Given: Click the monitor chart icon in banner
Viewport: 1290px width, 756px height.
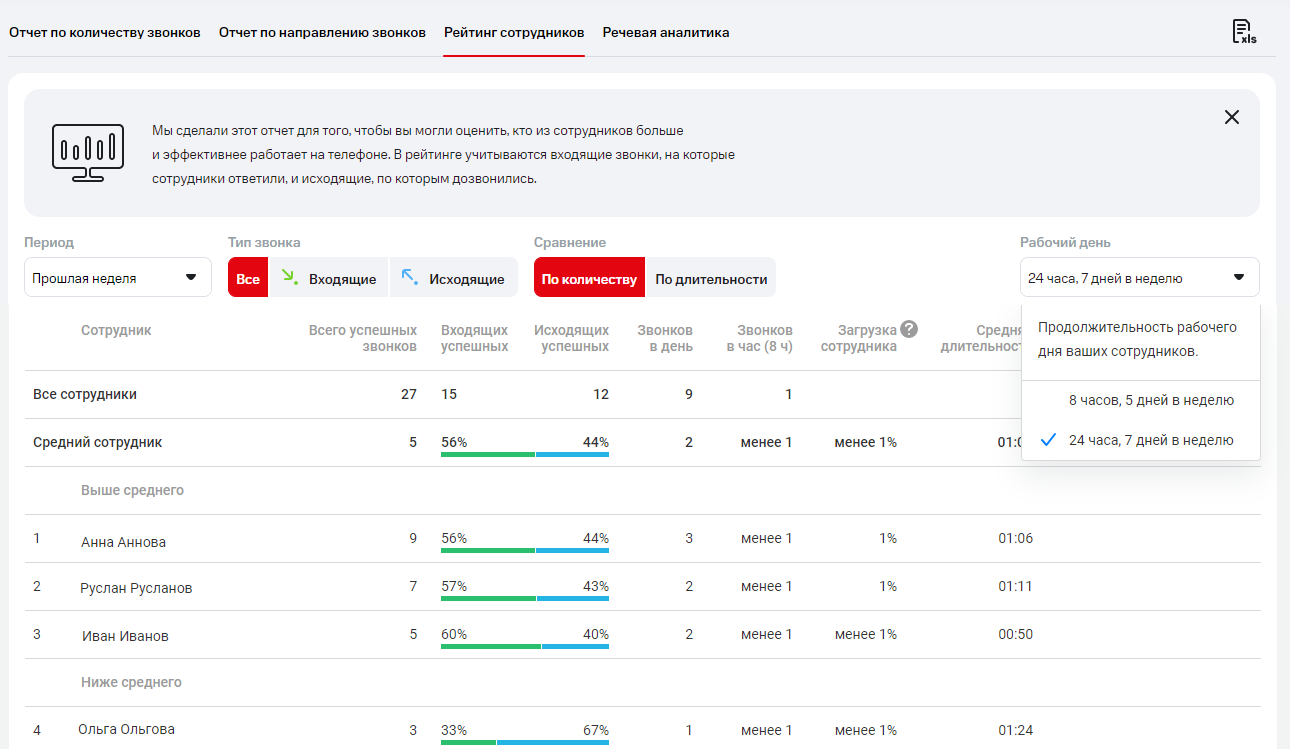Looking at the screenshot, I should (x=88, y=153).
